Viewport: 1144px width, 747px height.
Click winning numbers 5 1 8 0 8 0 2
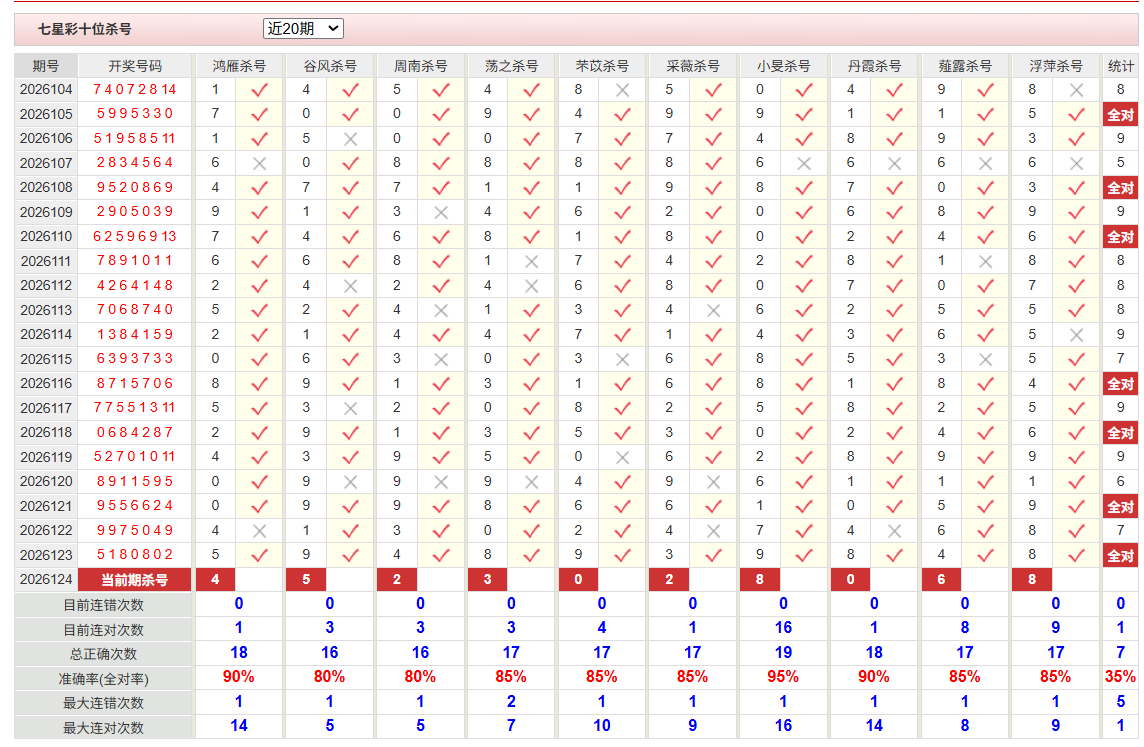click(x=135, y=554)
